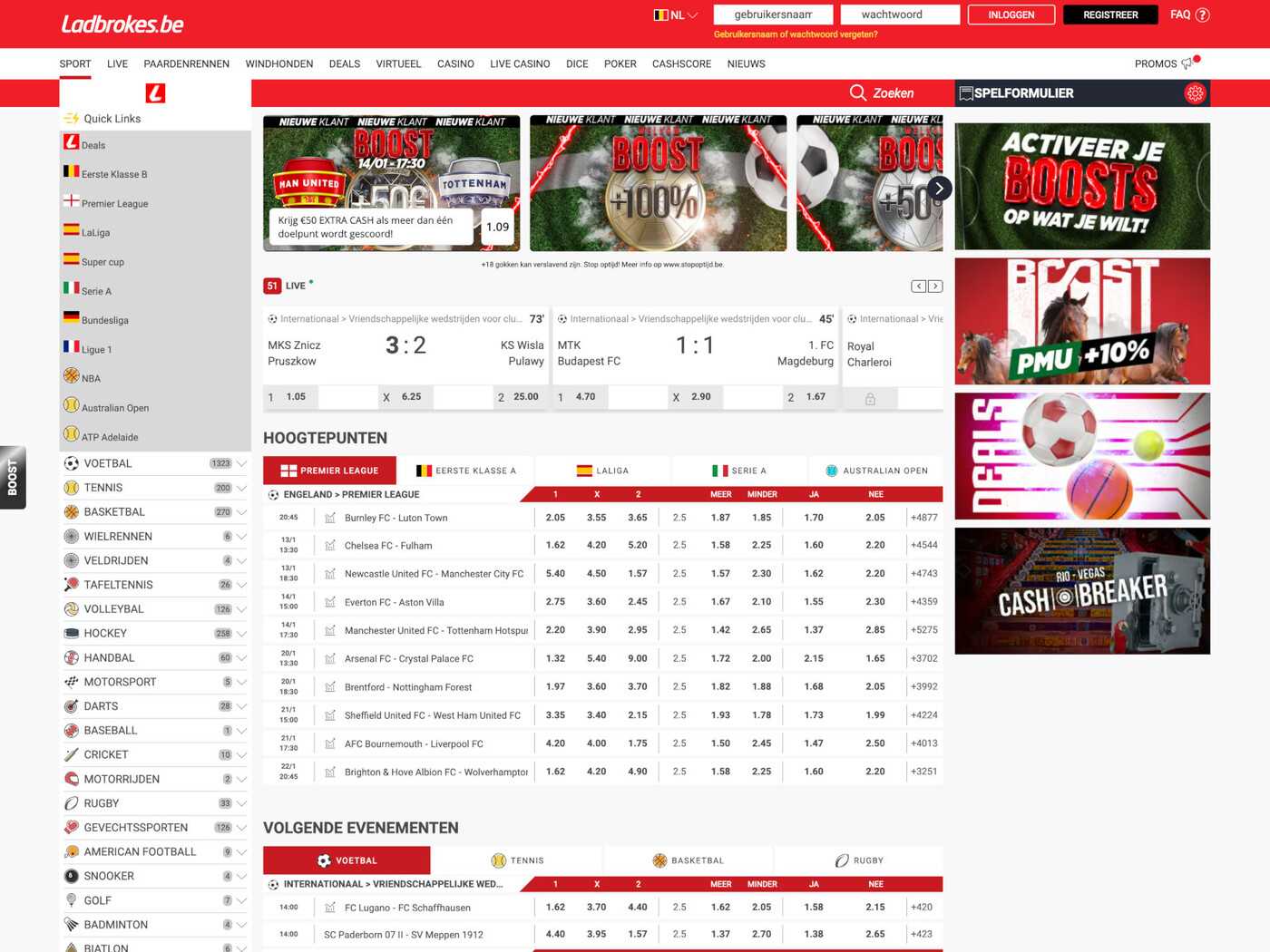Click the gebruikersnaam input field
This screenshot has height=952, width=1270.
click(773, 15)
